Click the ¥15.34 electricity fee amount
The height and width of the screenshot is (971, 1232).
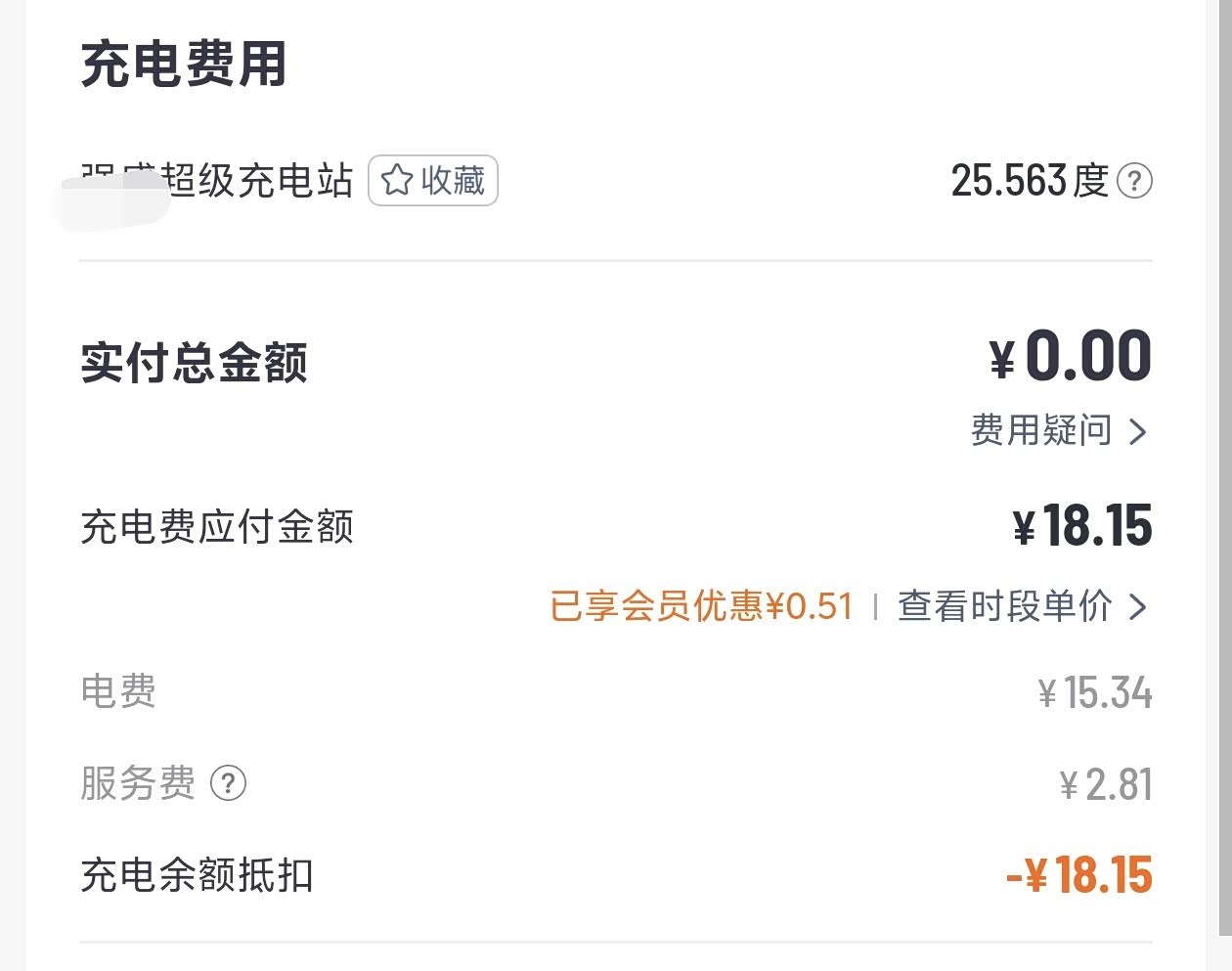(1095, 692)
